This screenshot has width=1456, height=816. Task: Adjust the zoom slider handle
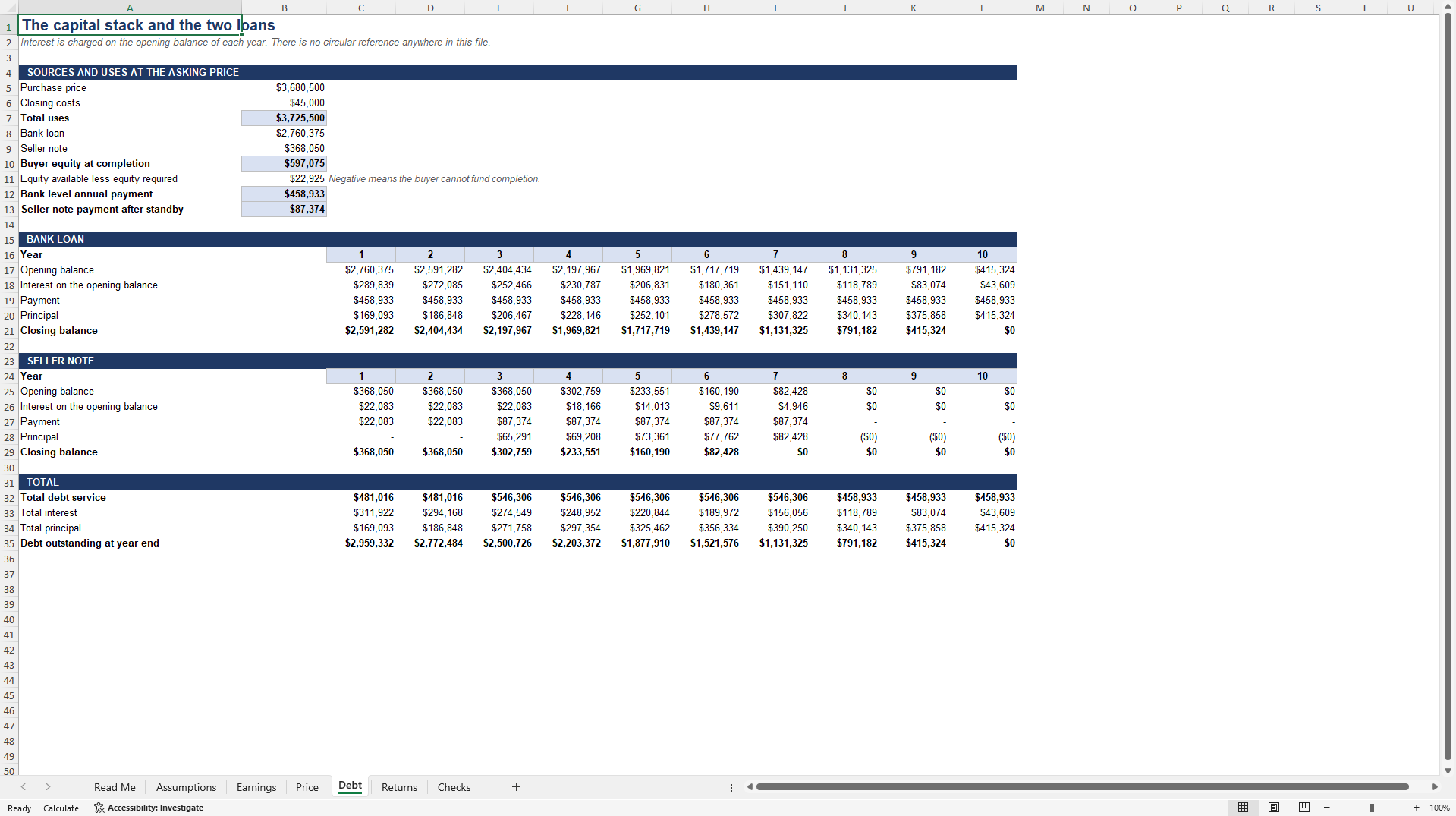click(x=1372, y=808)
